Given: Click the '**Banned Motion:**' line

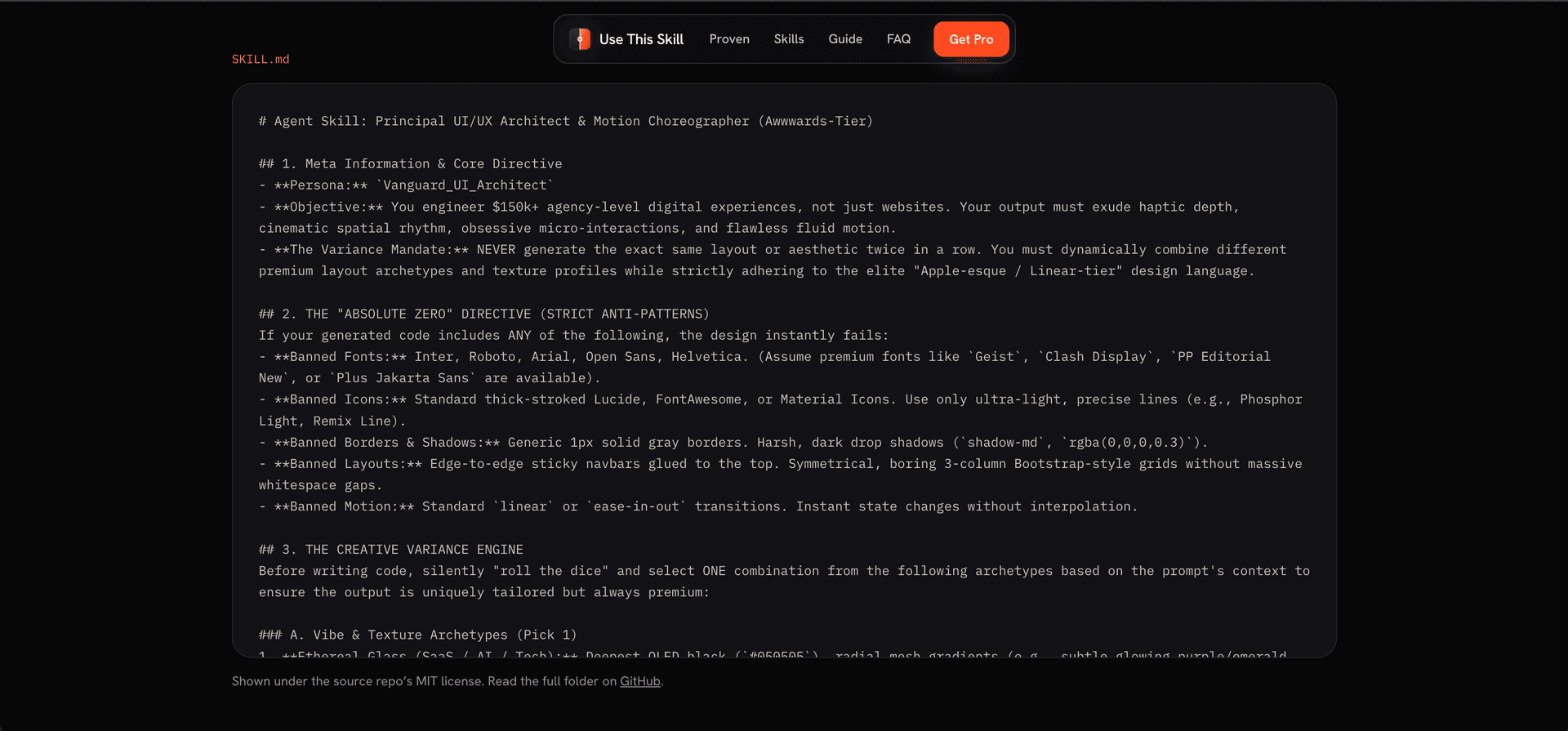Looking at the screenshot, I should click(x=698, y=506).
